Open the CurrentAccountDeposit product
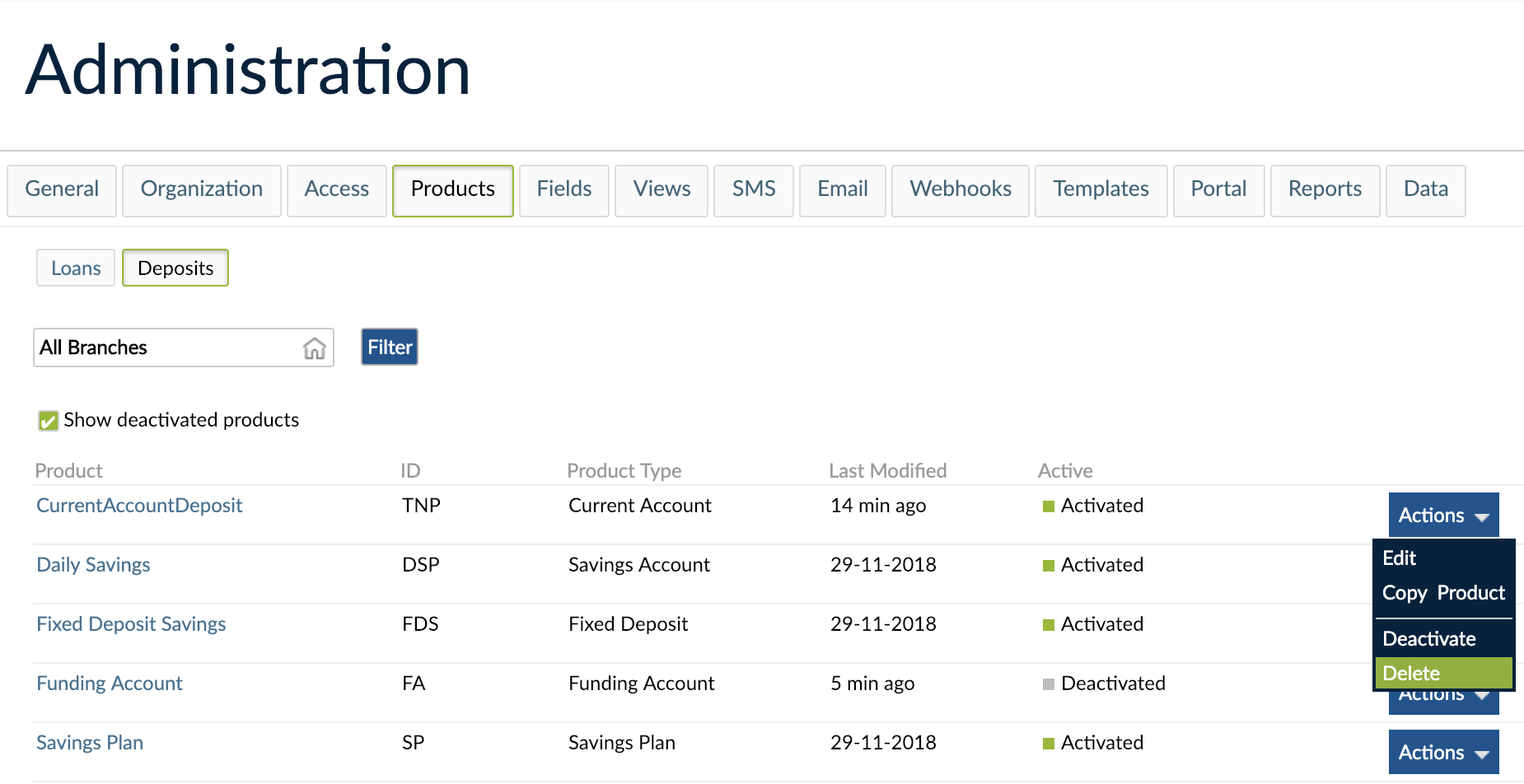Viewport: 1524px width, 784px height. click(x=138, y=505)
